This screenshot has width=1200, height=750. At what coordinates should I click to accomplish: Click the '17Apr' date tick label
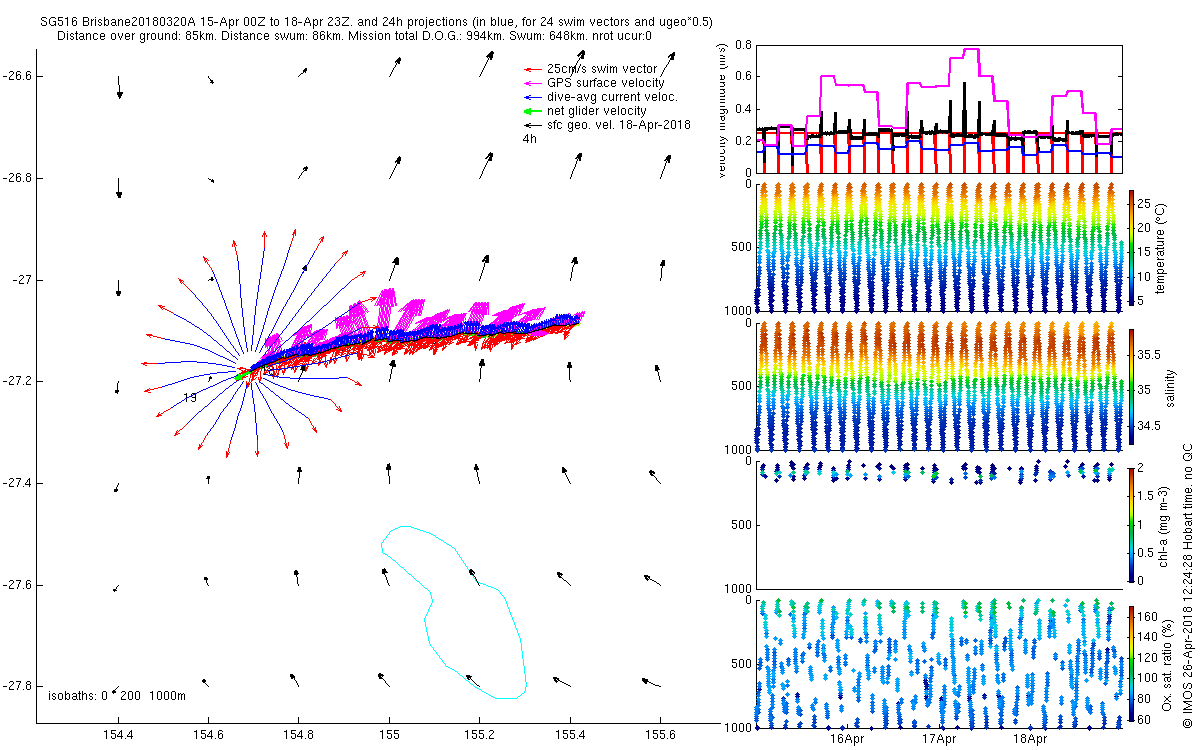click(939, 740)
